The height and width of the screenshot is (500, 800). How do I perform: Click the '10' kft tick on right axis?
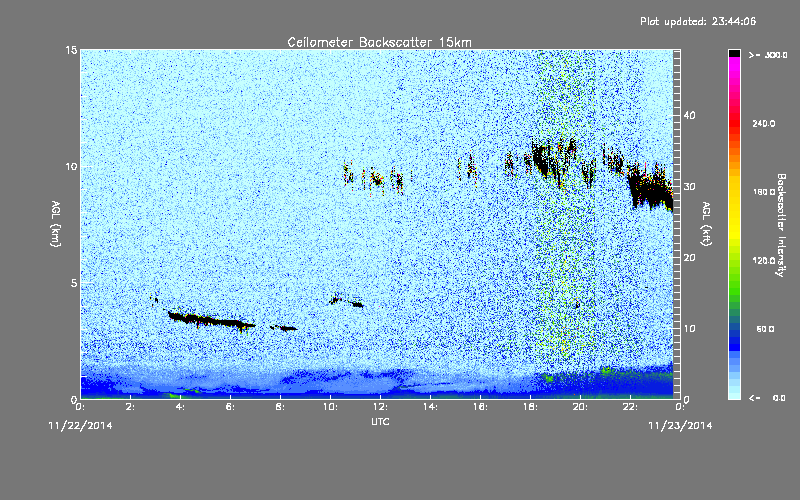pos(689,329)
